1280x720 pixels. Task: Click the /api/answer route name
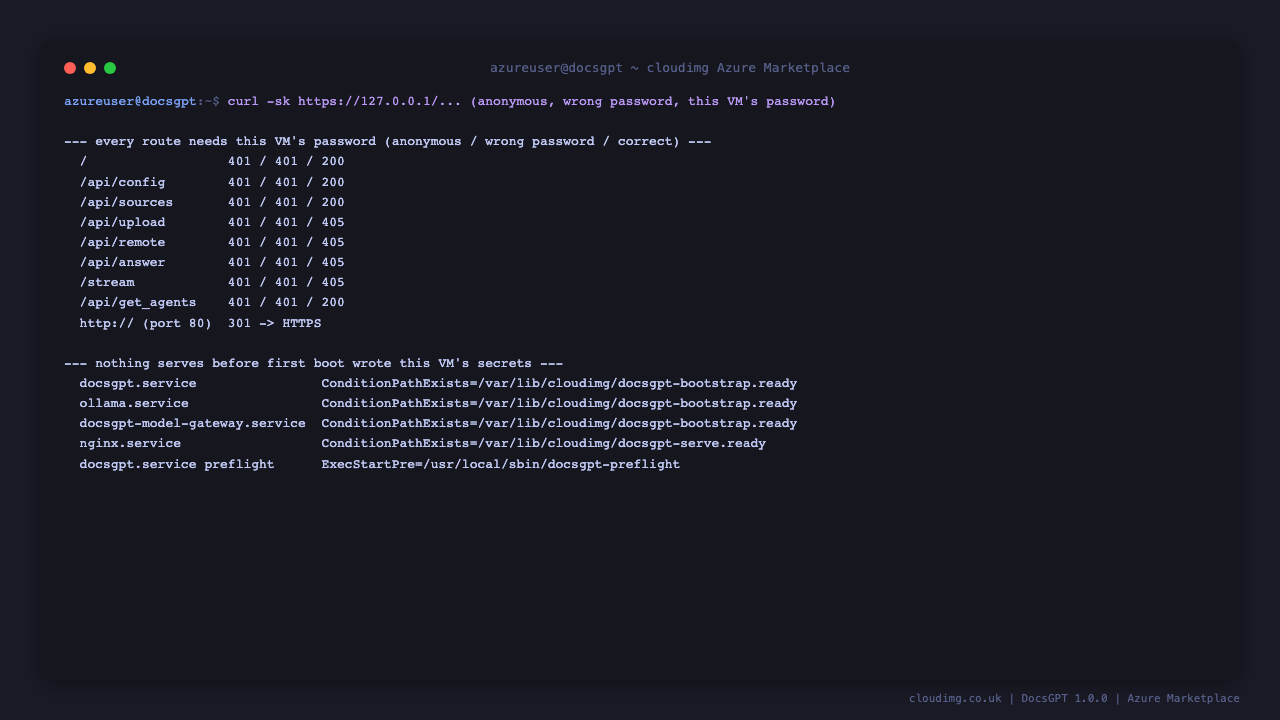point(123,262)
